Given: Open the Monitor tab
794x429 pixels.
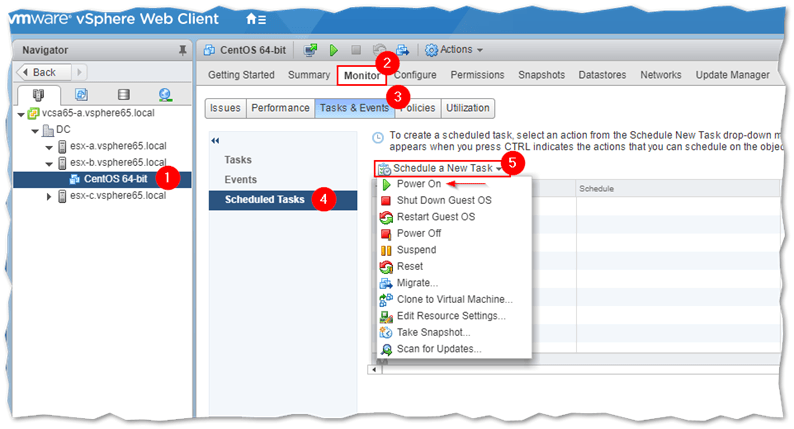Looking at the screenshot, I should (362, 75).
